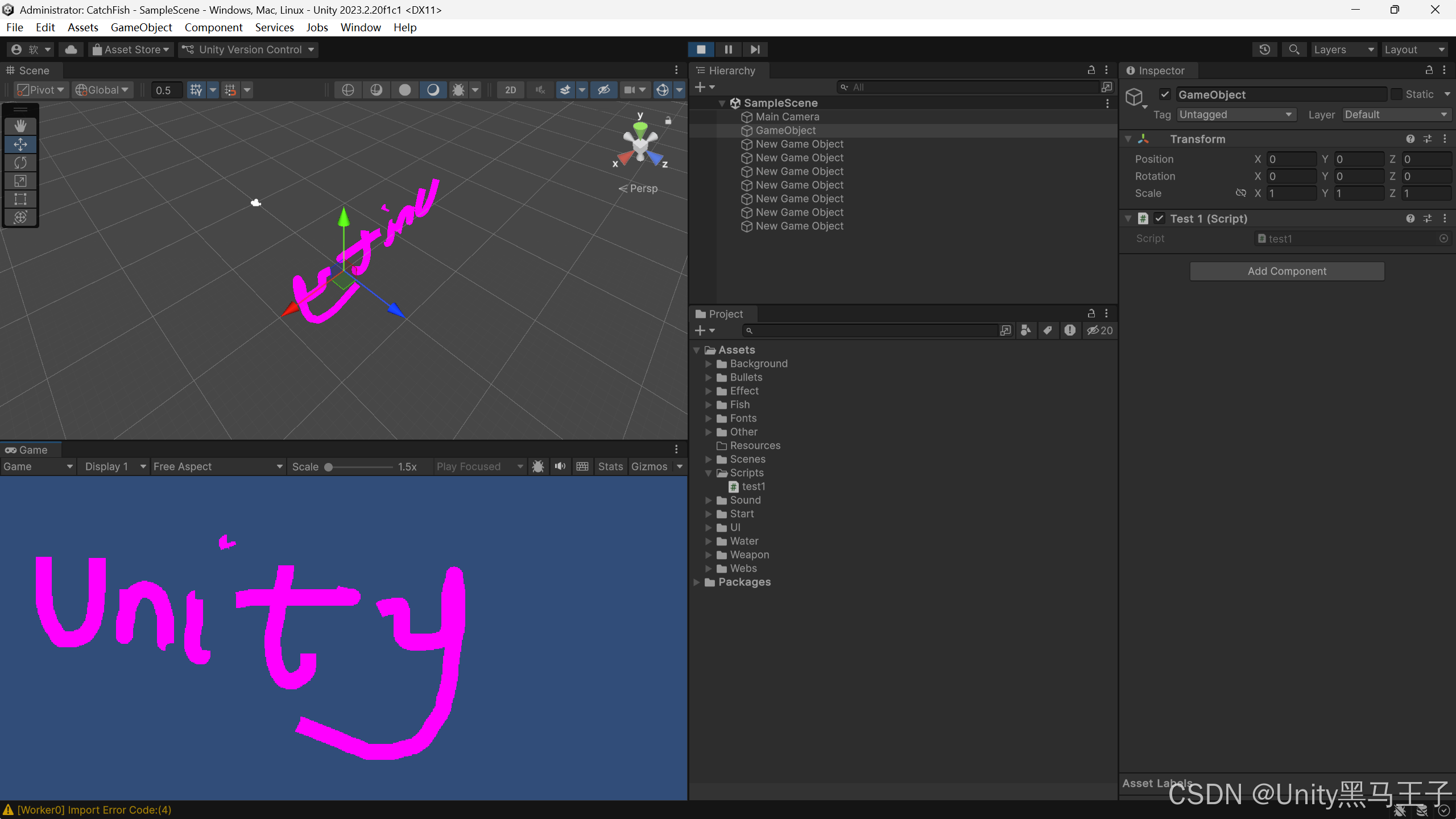Viewport: 1456px width, 819px height.
Task: Click the Add Component button
Action: click(x=1287, y=271)
